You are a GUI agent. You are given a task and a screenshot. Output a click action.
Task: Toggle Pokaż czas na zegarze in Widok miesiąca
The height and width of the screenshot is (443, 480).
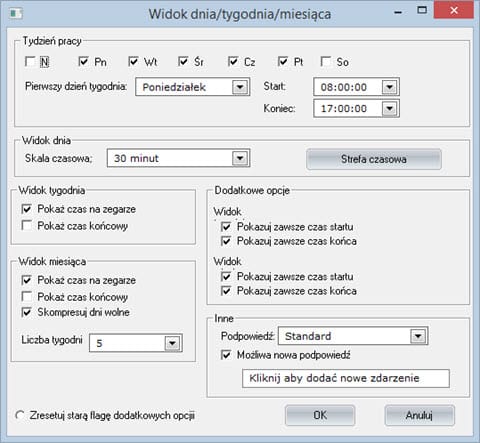(27, 280)
